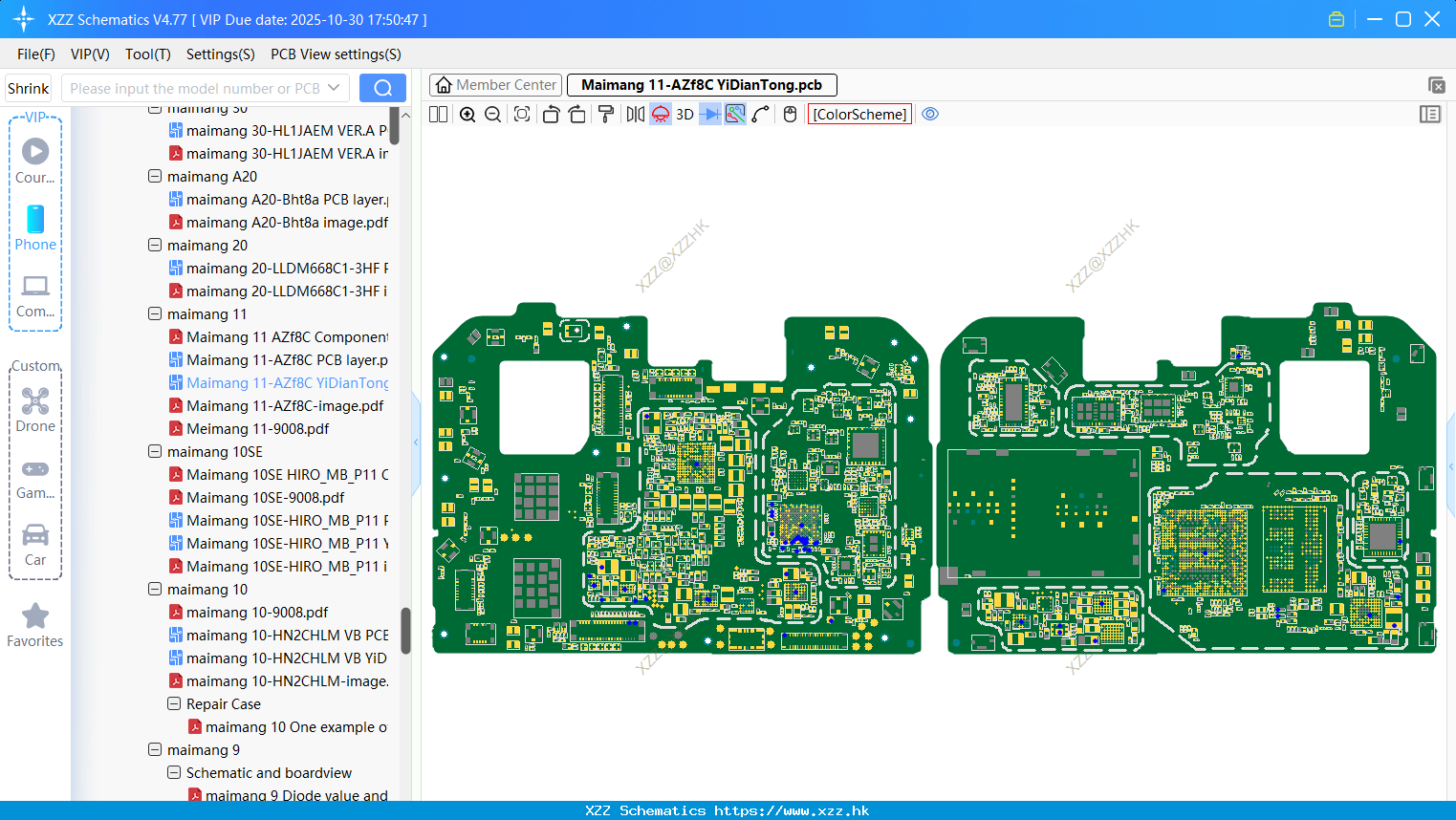Collapse the maimang A20 folder
Viewport: 1456px width, 820px height.
pyautogui.click(x=155, y=176)
